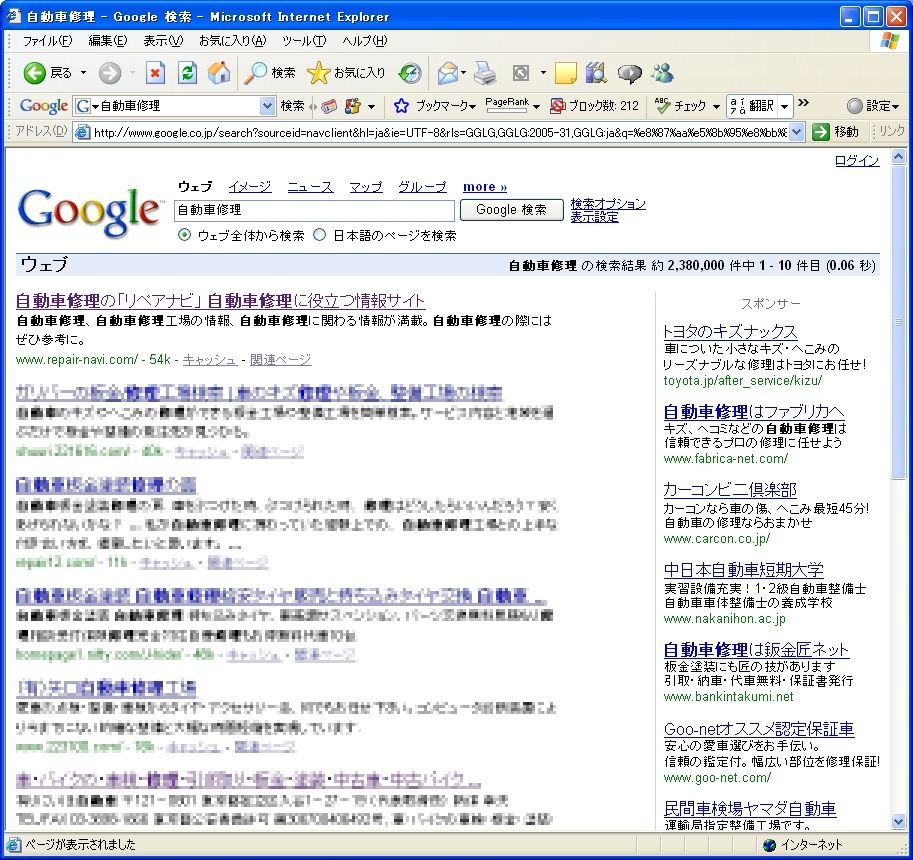The image size is (913, 860).
Task: Click the Google Toolbar news icon
Action: [329, 106]
